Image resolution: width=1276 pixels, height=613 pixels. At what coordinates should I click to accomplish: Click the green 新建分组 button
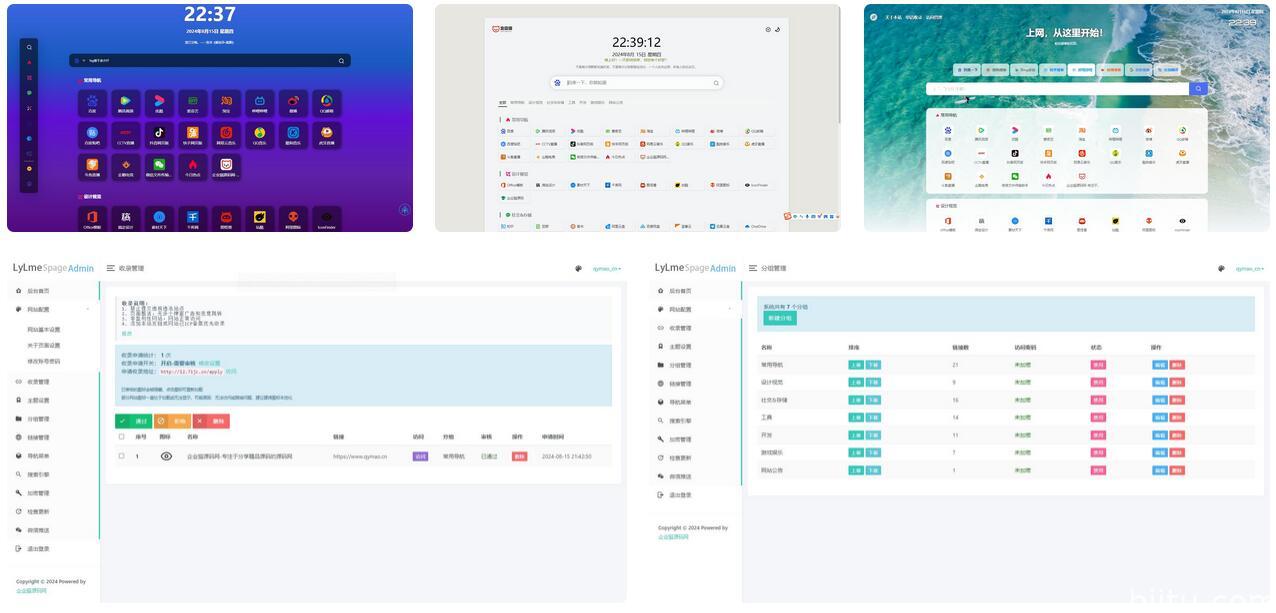click(779, 318)
